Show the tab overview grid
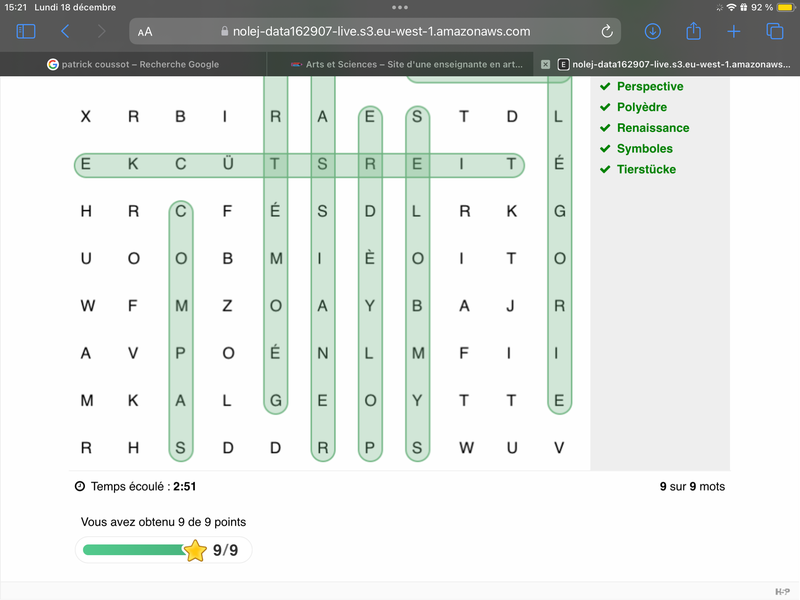This screenshot has width=800, height=600. tap(774, 31)
